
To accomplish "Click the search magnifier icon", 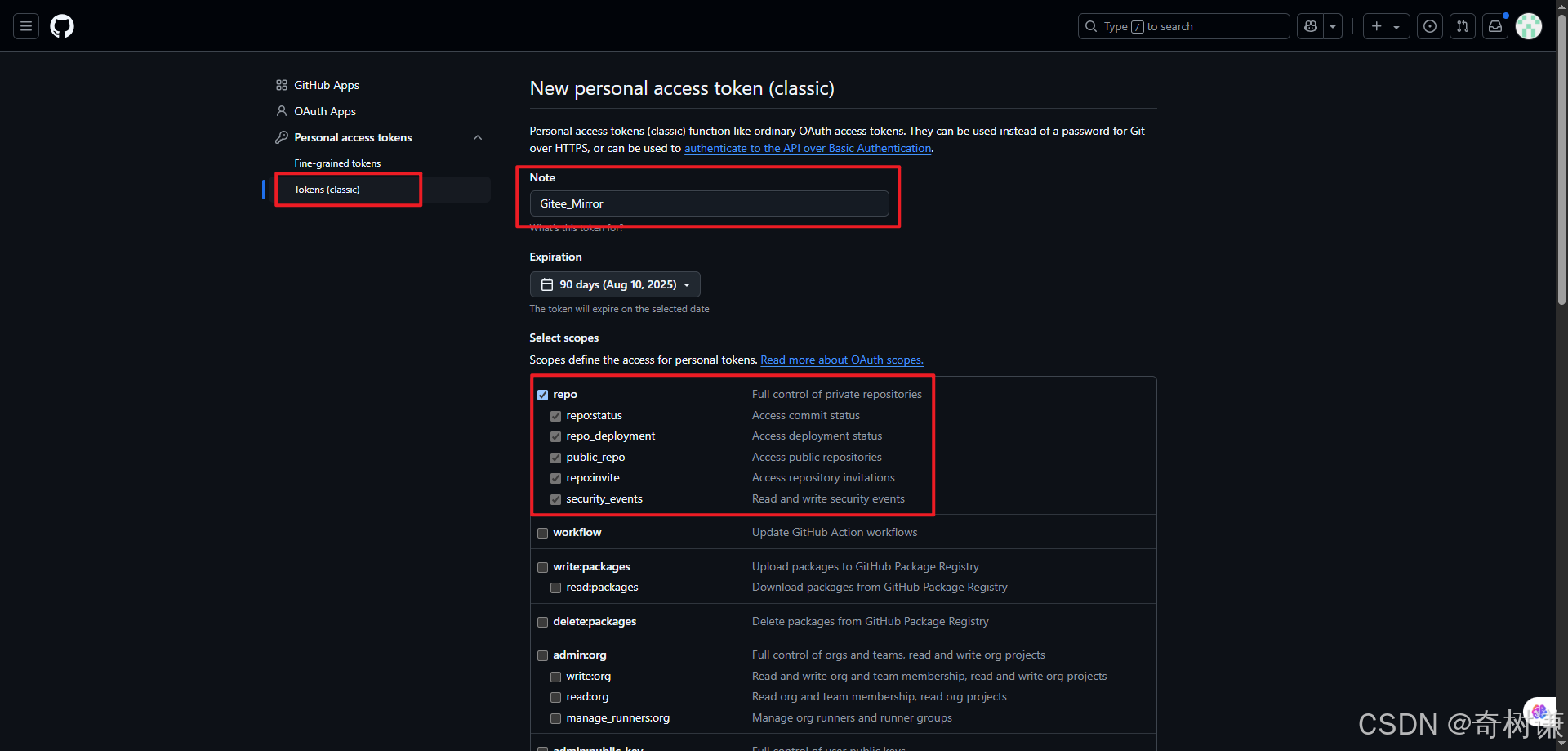I will click(1091, 26).
